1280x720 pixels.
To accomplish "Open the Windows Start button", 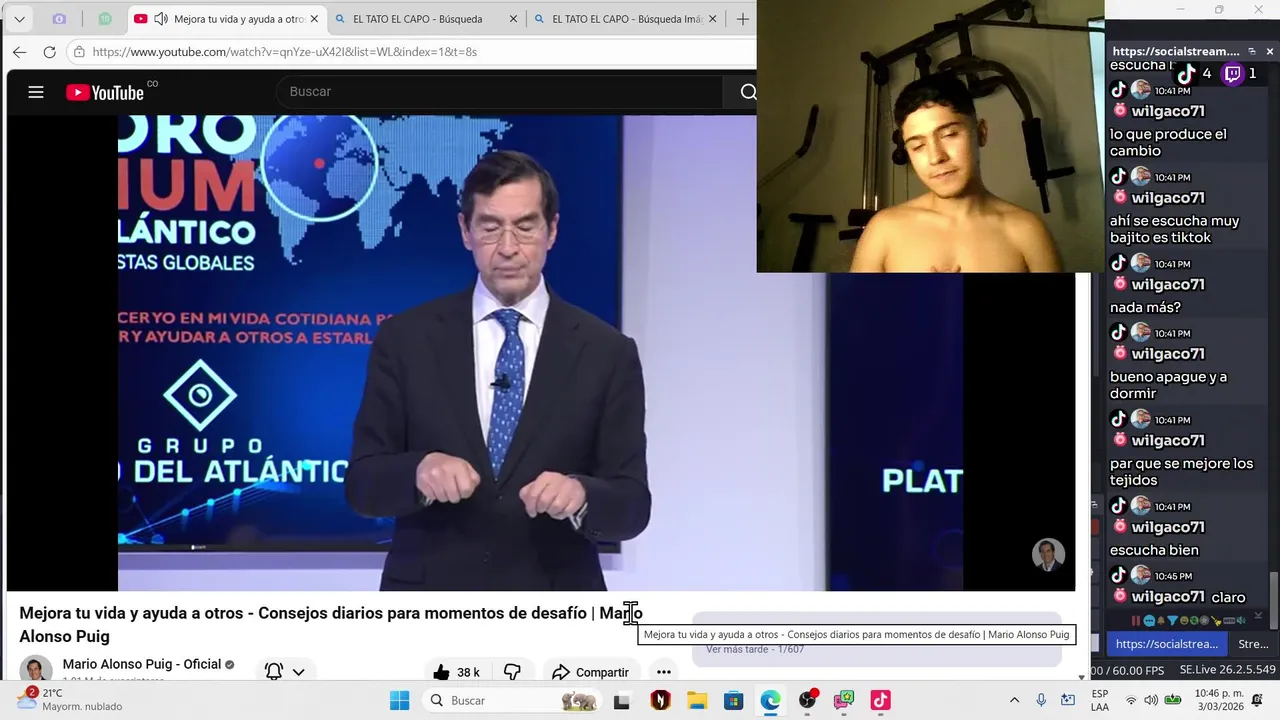I will pyautogui.click(x=399, y=700).
